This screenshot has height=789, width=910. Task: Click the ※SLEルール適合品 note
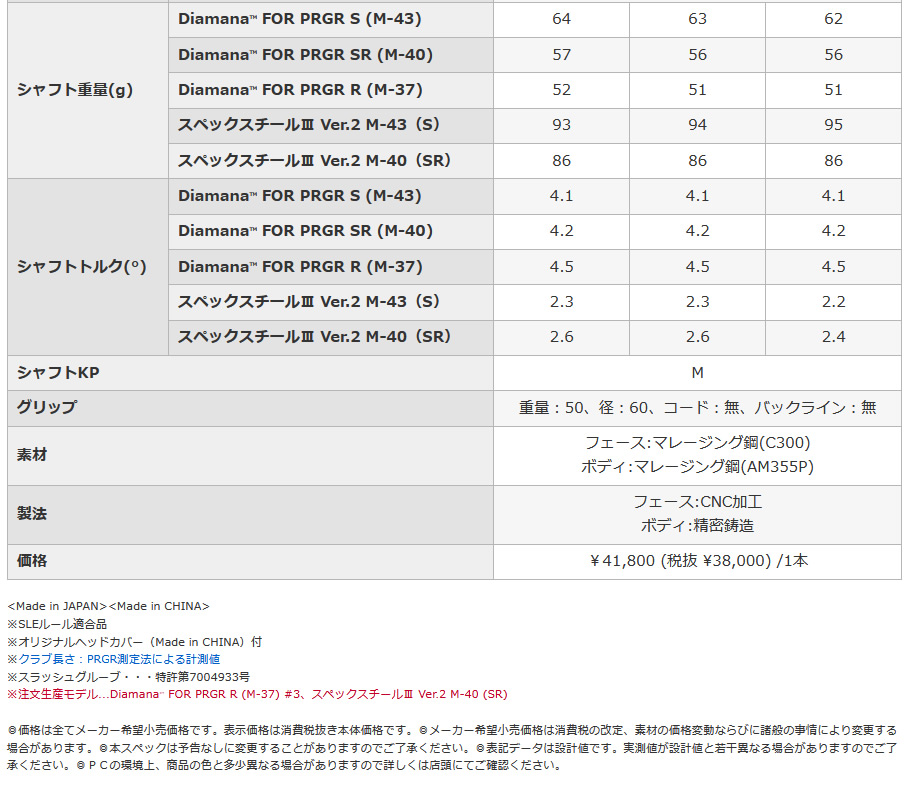[57, 624]
